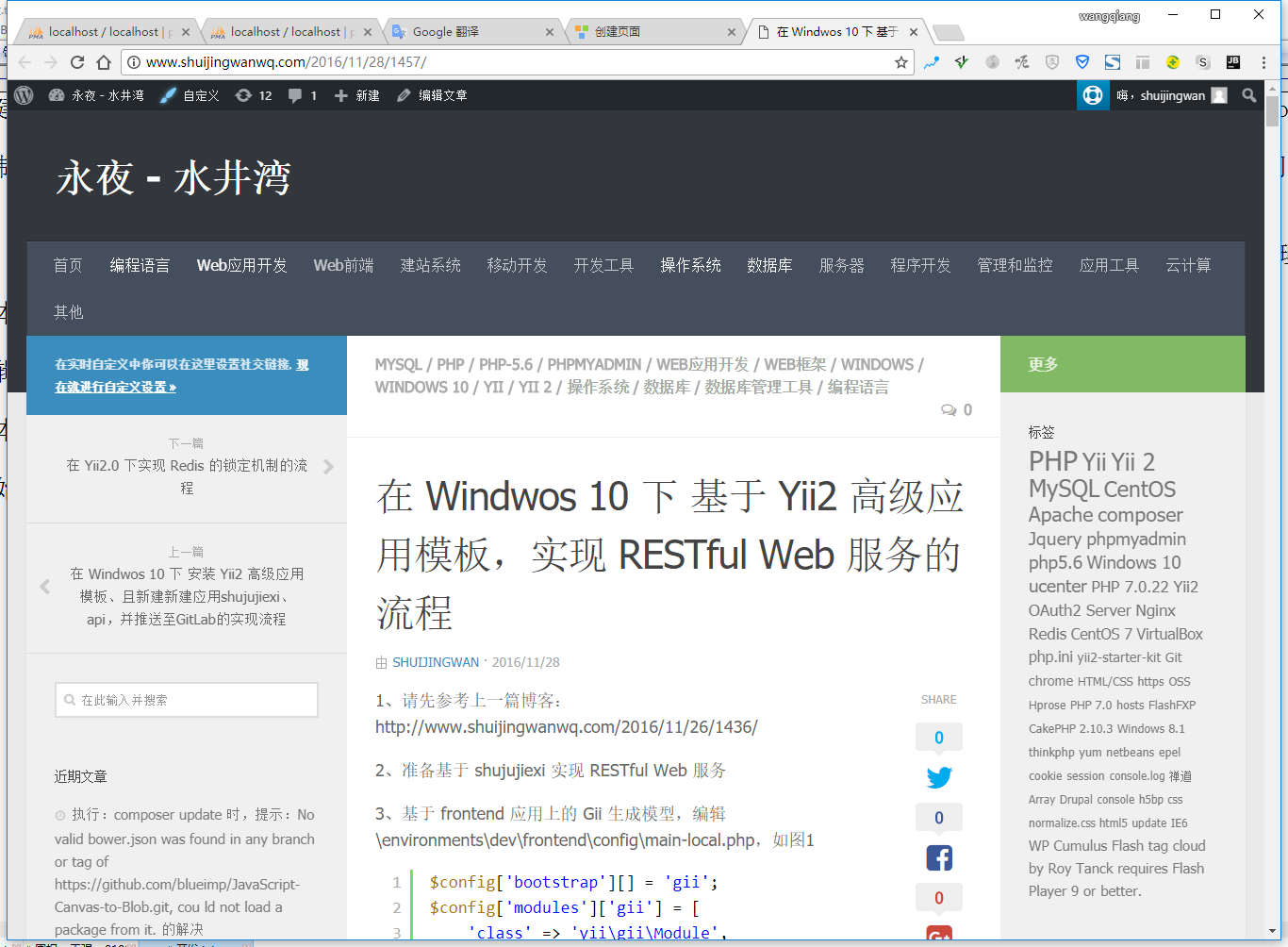Screen dimensions: 1288x947
Task: Switch to the Google 翻译 tab
Action: click(x=446, y=31)
